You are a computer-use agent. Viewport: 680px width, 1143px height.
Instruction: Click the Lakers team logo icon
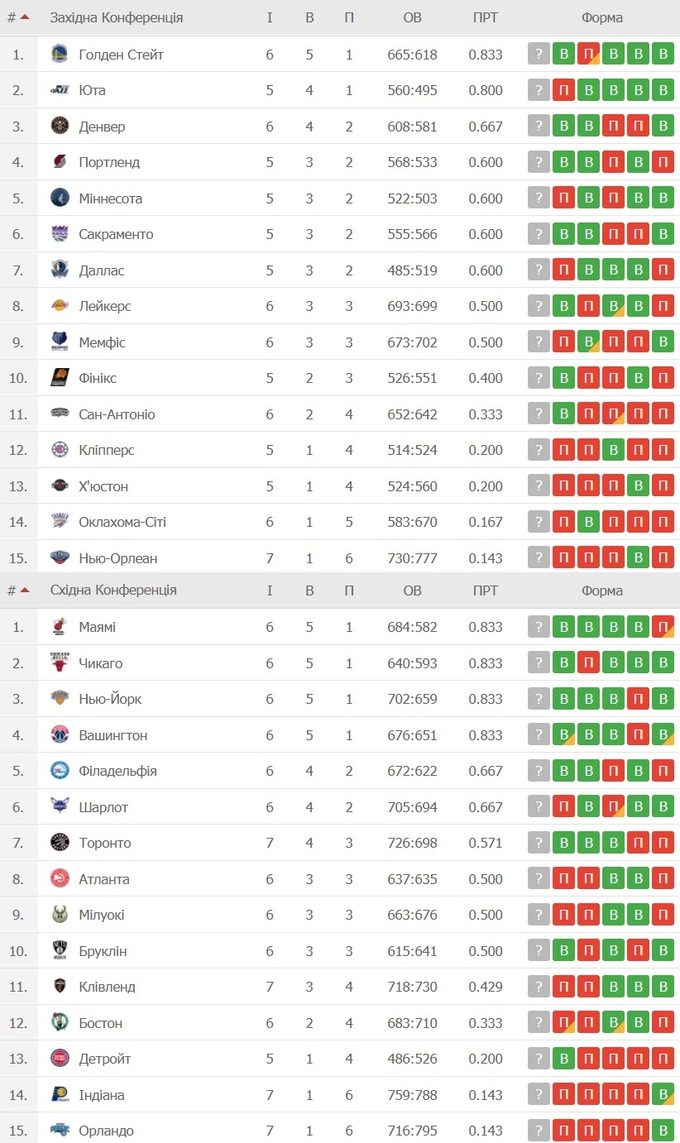pyautogui.click(x=59, y=306)
